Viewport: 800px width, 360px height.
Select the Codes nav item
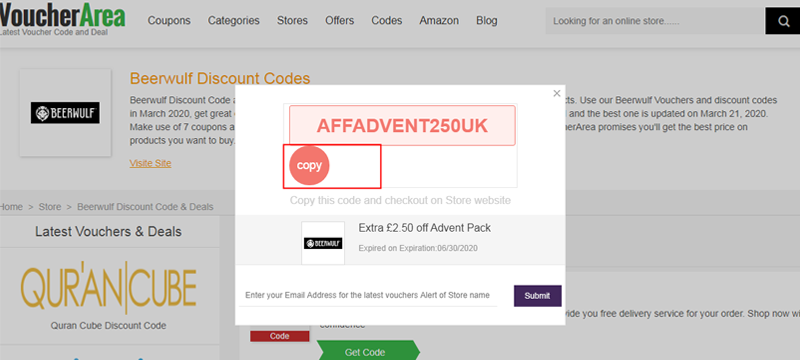pyautogui.click(x=387, y=21)
